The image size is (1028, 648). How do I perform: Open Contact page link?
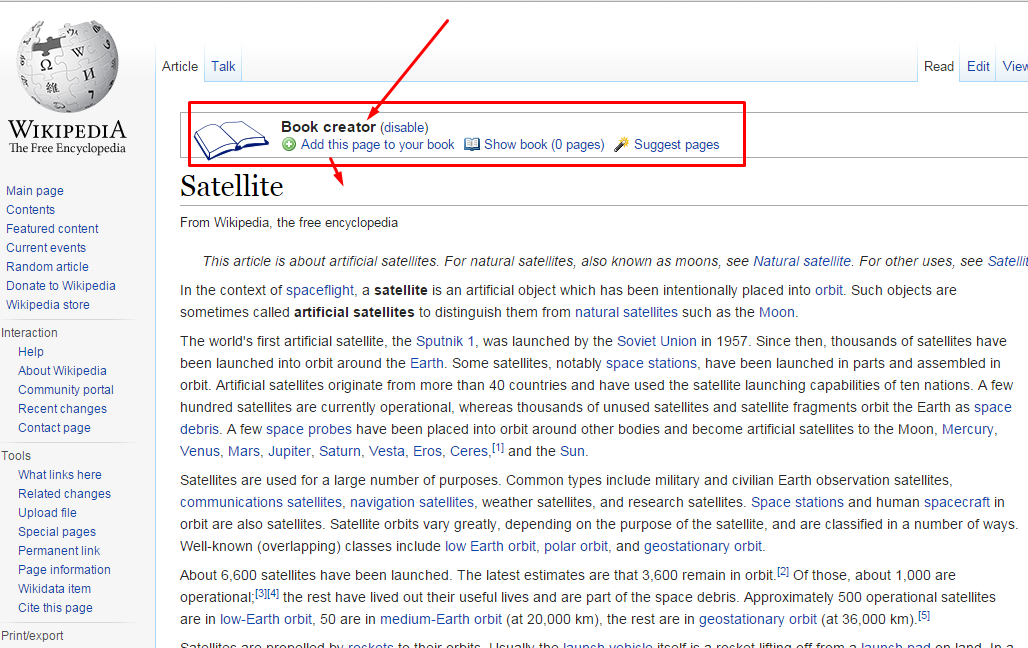54,428
